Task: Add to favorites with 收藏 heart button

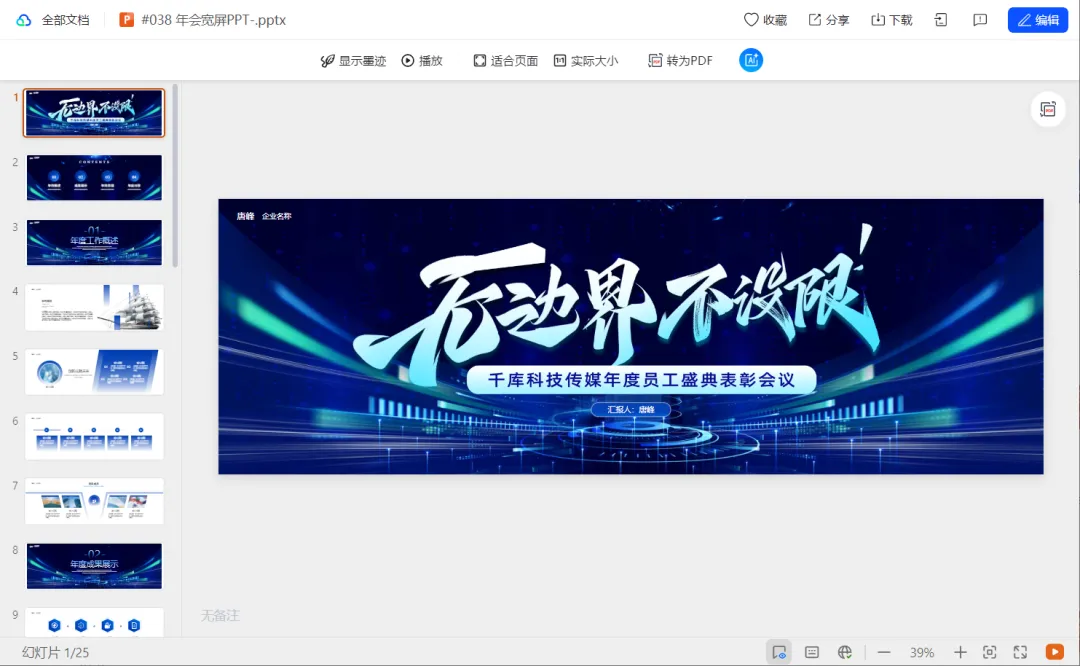Action: pos(765,20)
